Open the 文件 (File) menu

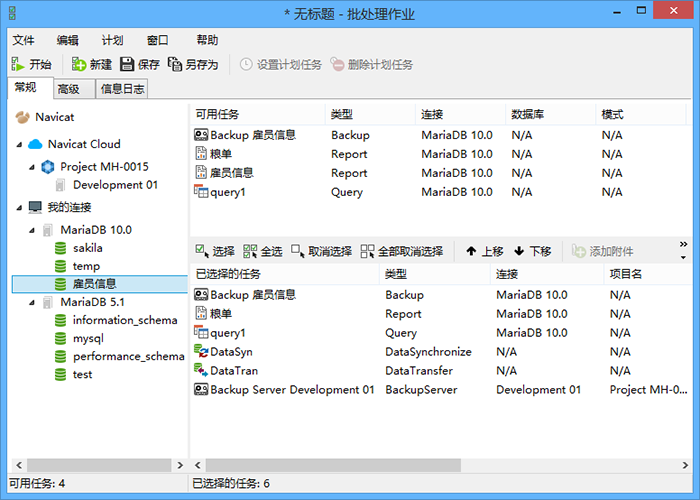coord(23,40)
